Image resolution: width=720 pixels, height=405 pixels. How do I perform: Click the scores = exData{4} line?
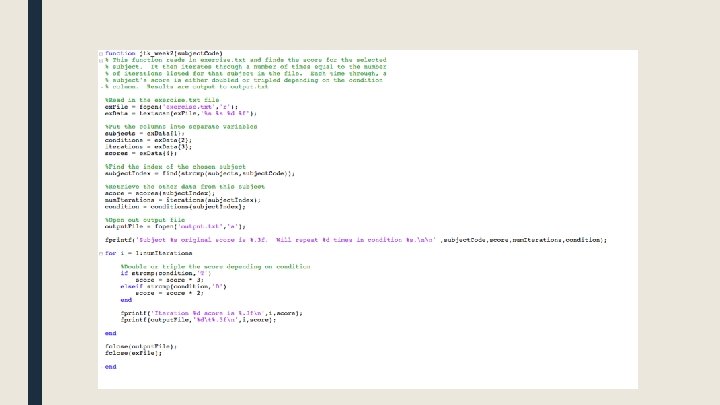click(x=141, y=153)
